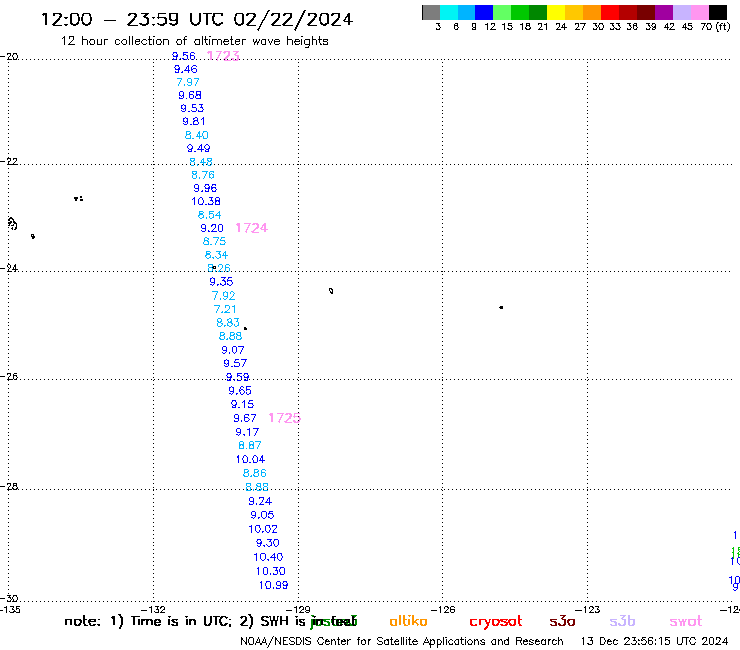740x650 pixels.
Task: Click the wave height value 9.56
Action: (x=184, y=56)
